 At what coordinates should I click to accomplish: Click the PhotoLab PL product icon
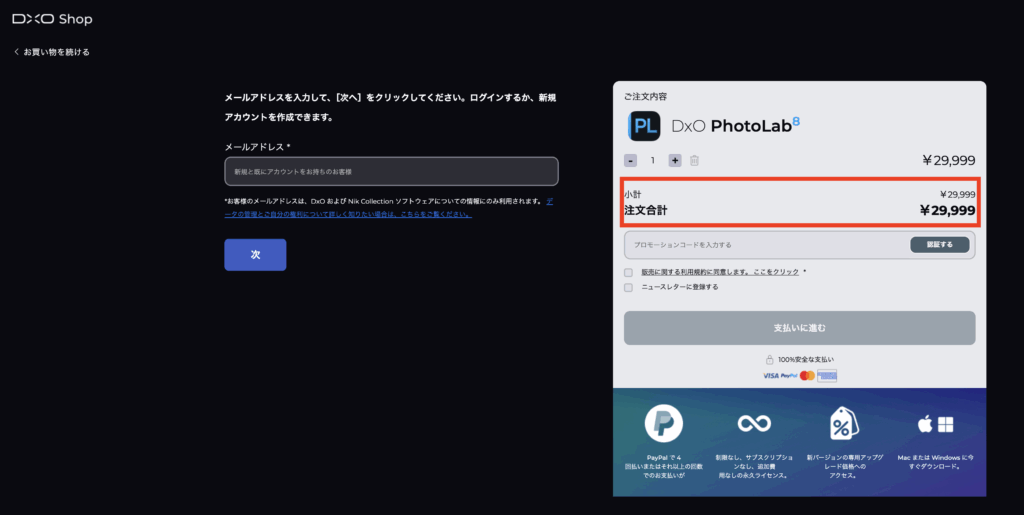point(644,126)
